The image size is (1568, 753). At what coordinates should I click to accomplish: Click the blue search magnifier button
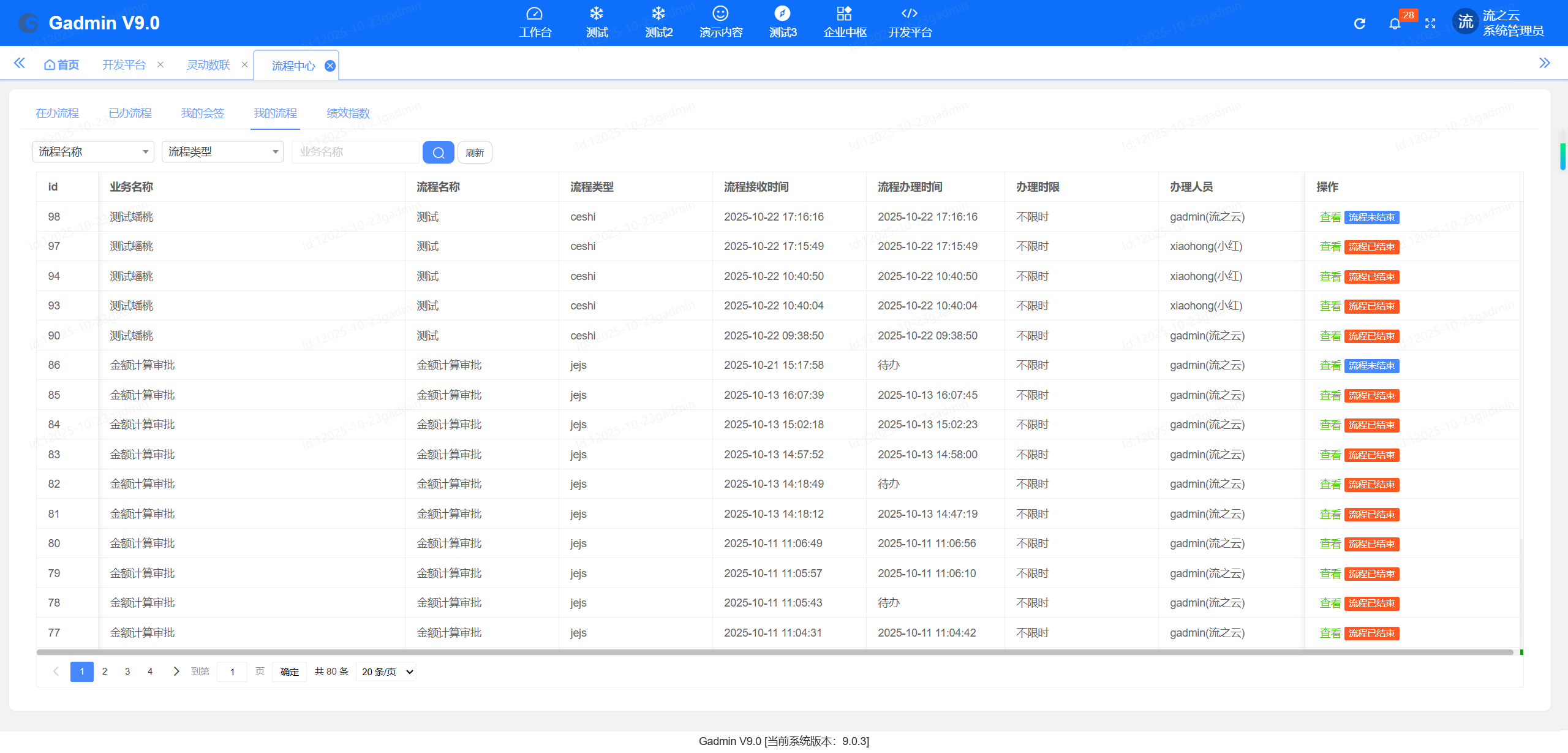point(438,153)
